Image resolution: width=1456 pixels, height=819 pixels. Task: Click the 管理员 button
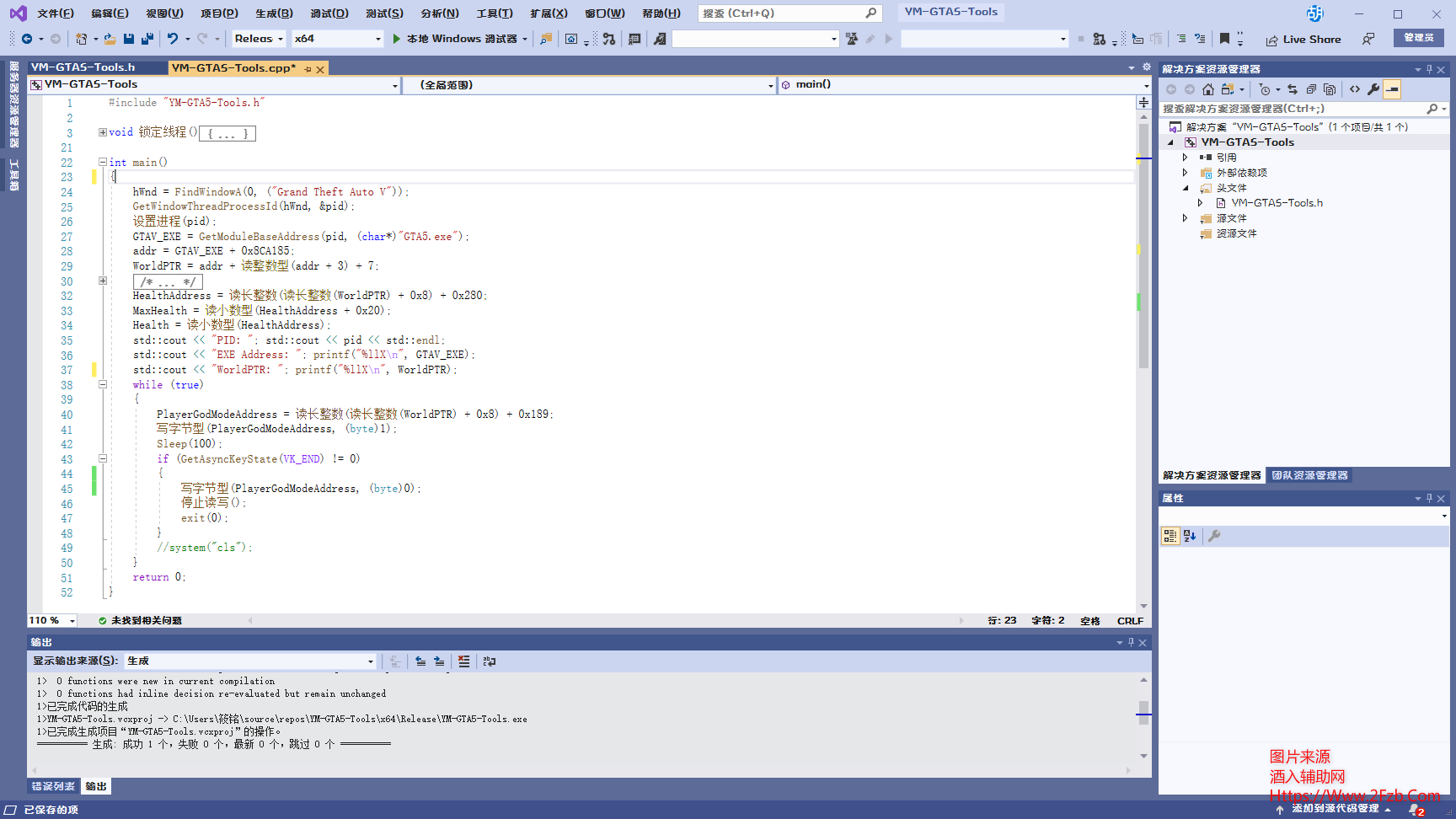coord(1418,38)
